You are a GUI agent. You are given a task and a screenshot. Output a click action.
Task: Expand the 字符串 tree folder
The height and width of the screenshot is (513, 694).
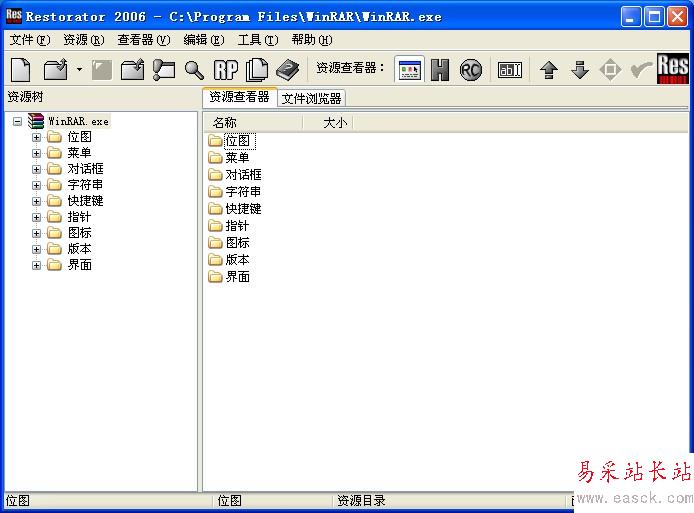pyautogui.click(x=37, y=185)
